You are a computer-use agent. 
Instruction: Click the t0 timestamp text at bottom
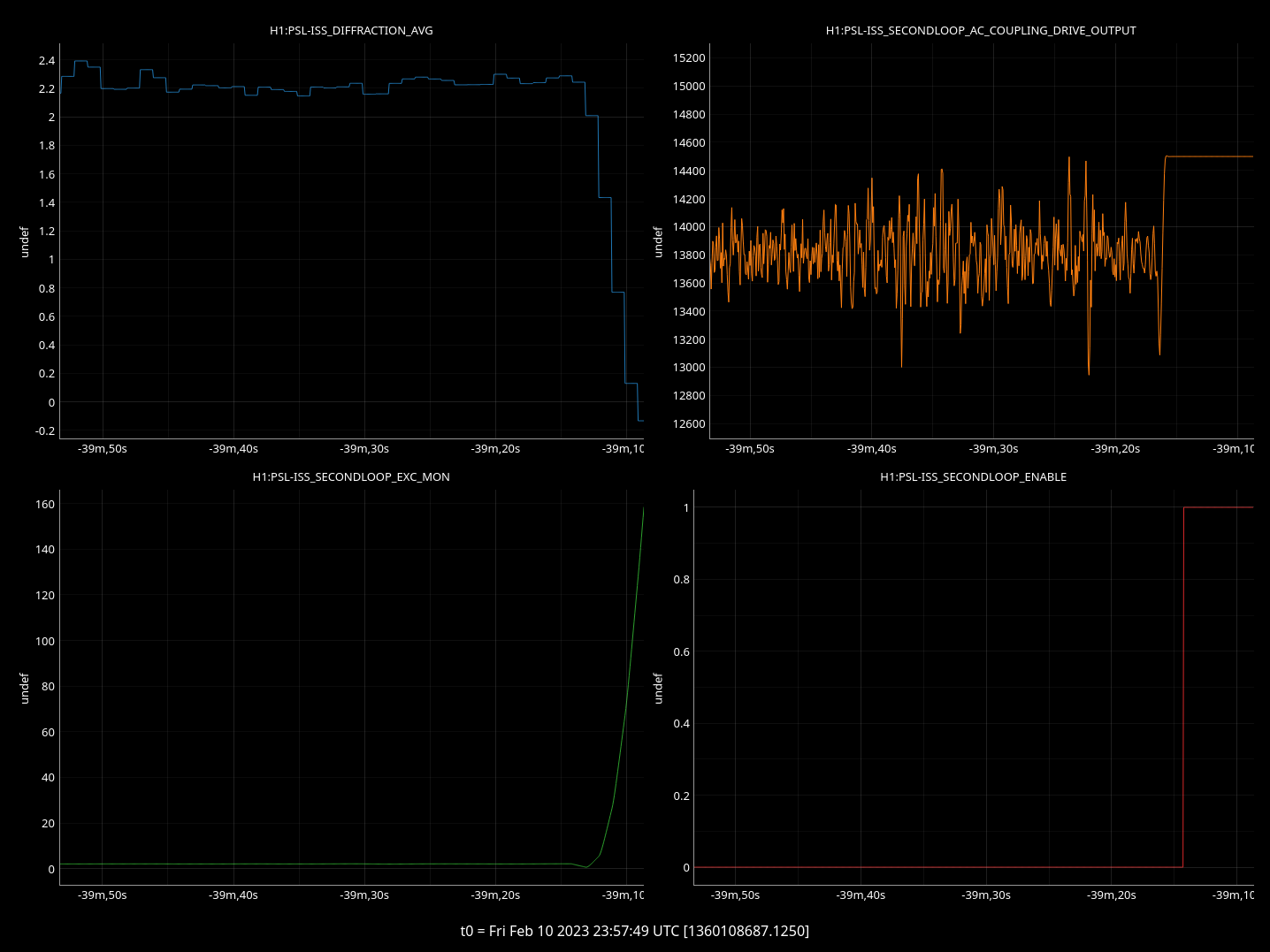click(634, 931)
